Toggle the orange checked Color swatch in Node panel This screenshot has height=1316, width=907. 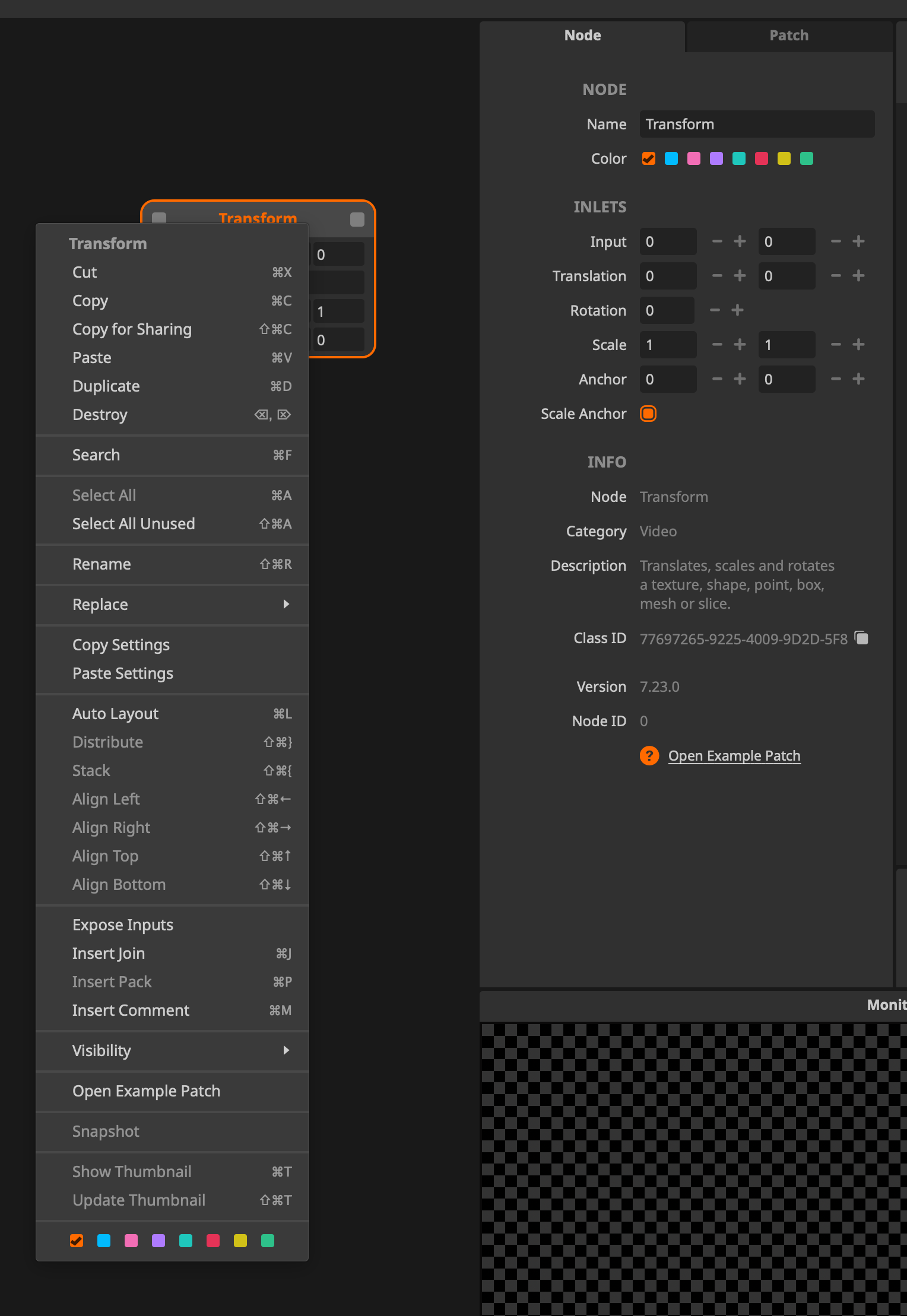[649, 158]
